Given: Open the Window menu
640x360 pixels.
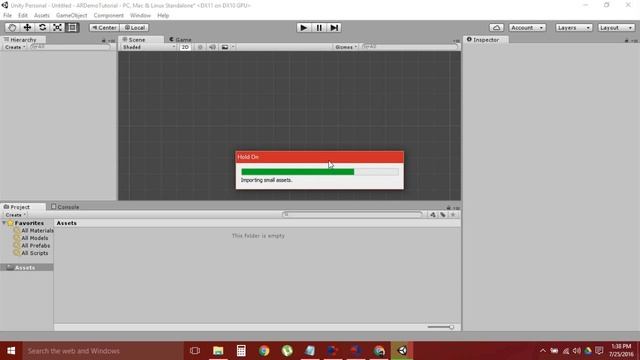Looking at the screenshot, I should click(x=140, y=16).
